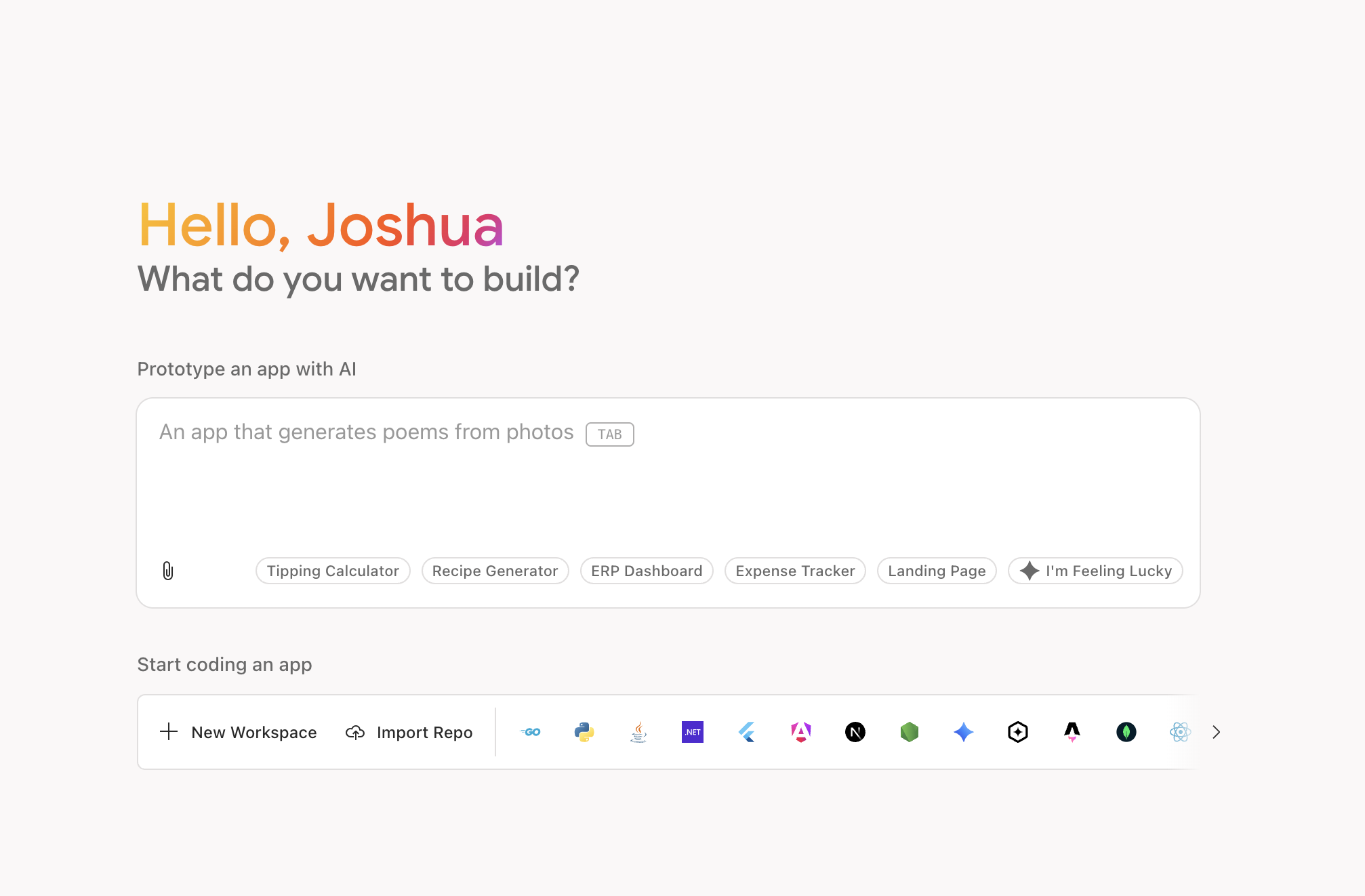Click the Node.js template icon
This screenshot has width=1365, height=896.
pyautogui.click(x=909, y=732)
